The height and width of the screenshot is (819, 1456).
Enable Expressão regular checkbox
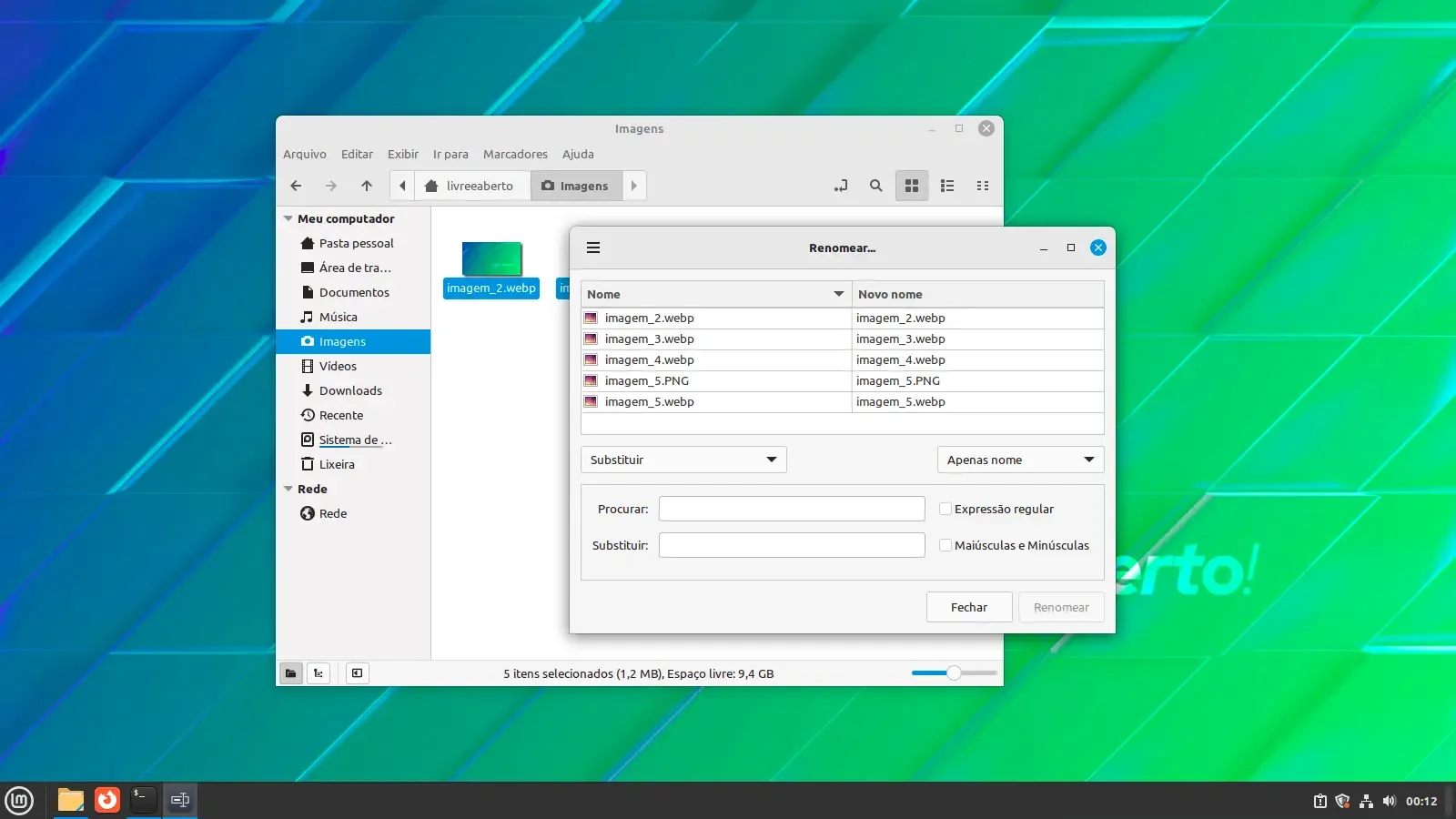(945, 509)
